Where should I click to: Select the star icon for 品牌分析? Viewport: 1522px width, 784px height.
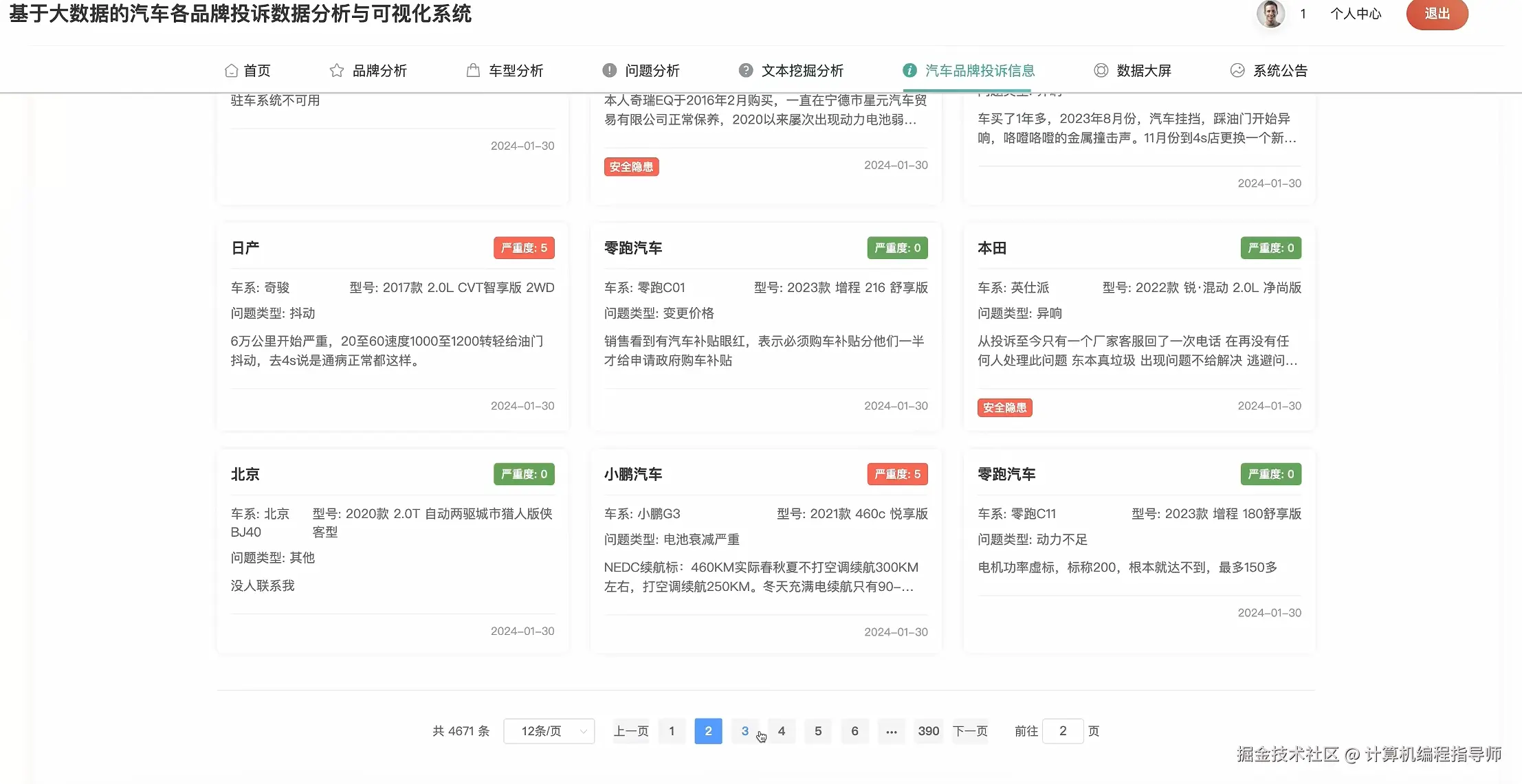pos(337,70)
